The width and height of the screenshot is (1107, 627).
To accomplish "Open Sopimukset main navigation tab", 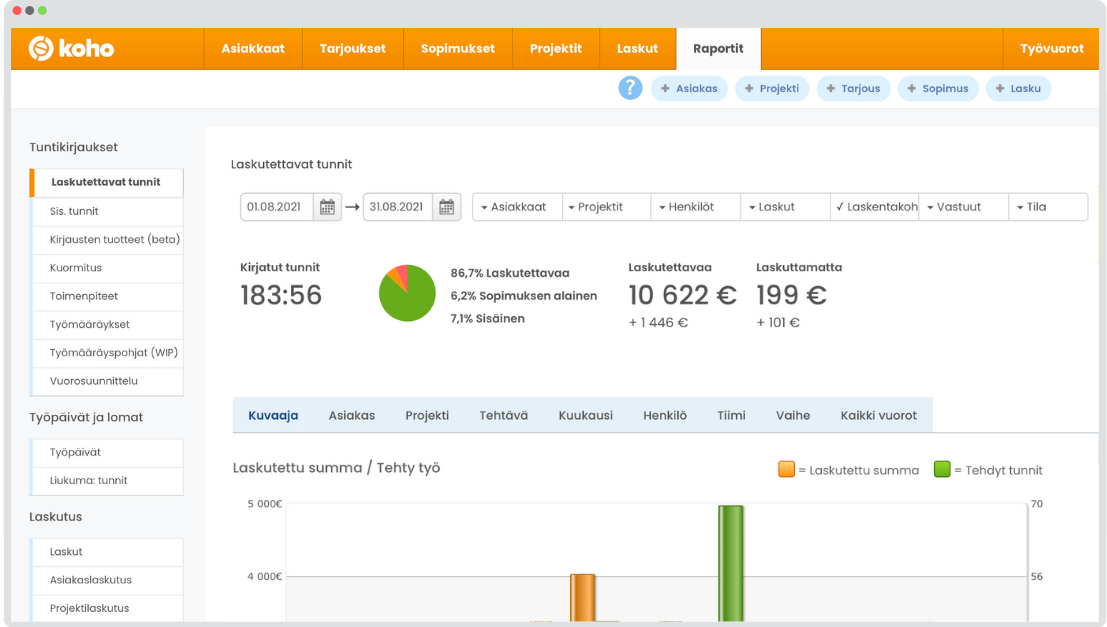I will (x=457, y=49).
